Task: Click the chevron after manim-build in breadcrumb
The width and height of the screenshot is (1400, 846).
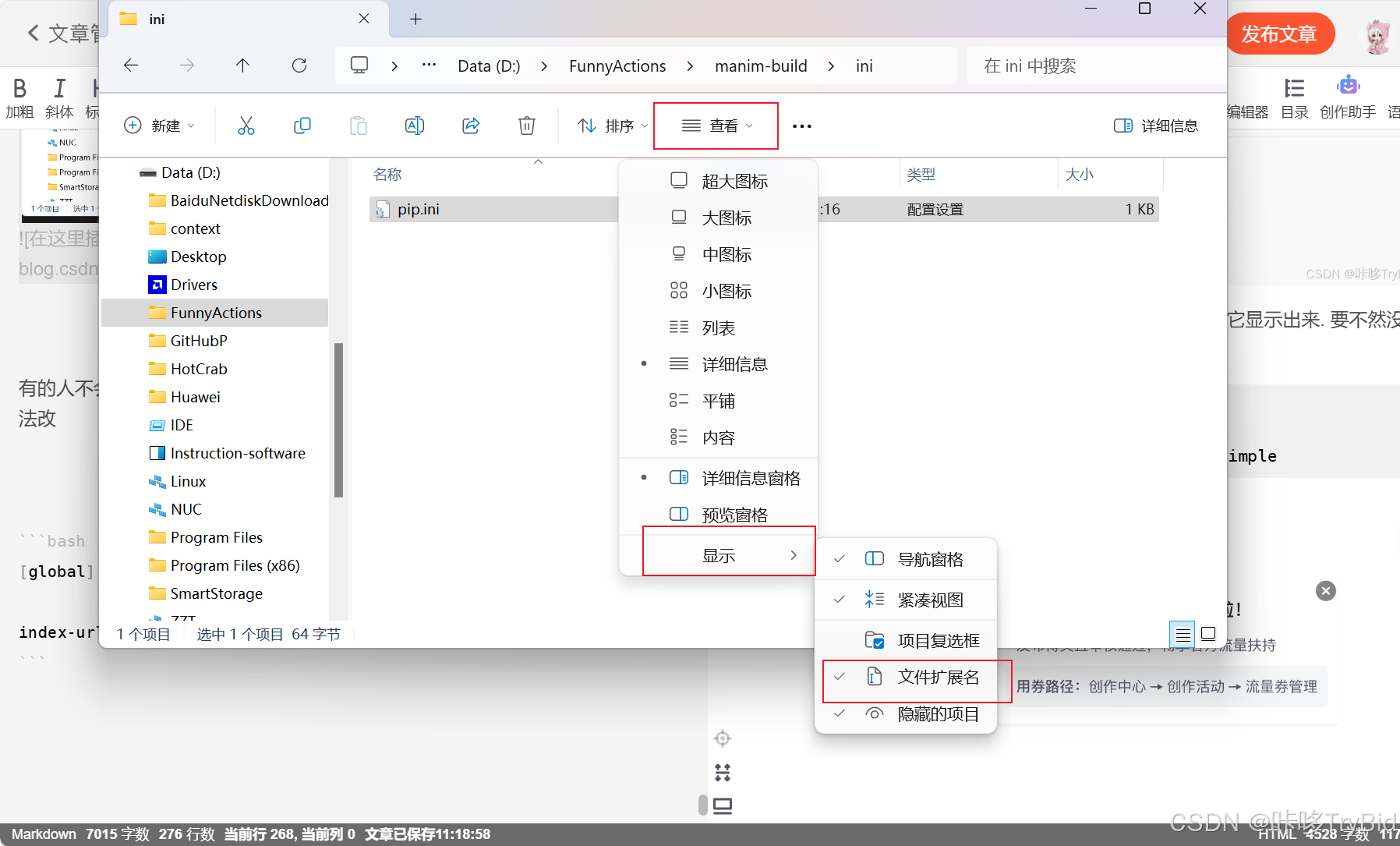Action: pyautogui.click(x=831, y=66)
